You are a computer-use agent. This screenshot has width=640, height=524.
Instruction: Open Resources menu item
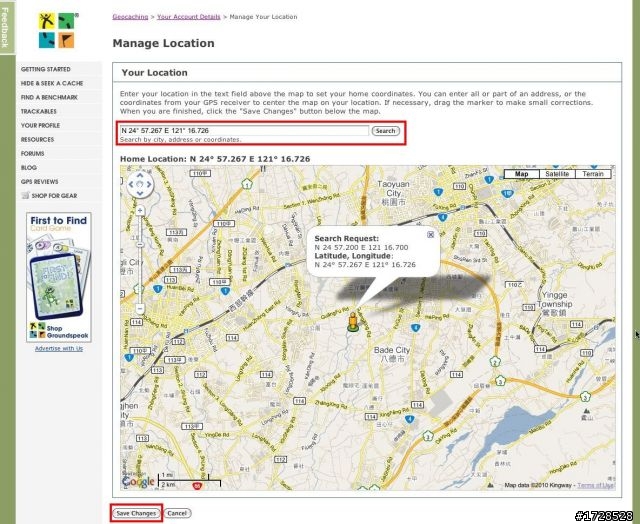pos(37,139)
